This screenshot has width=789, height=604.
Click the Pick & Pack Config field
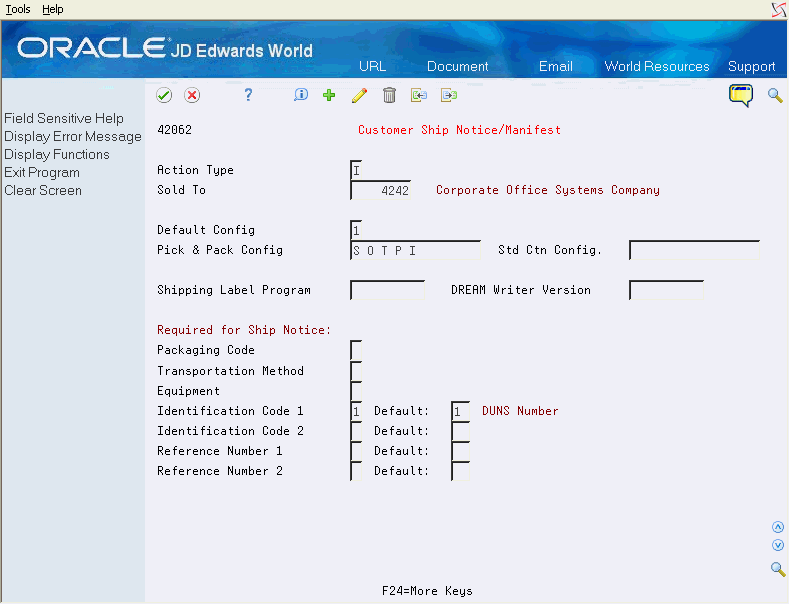(416, 250)
